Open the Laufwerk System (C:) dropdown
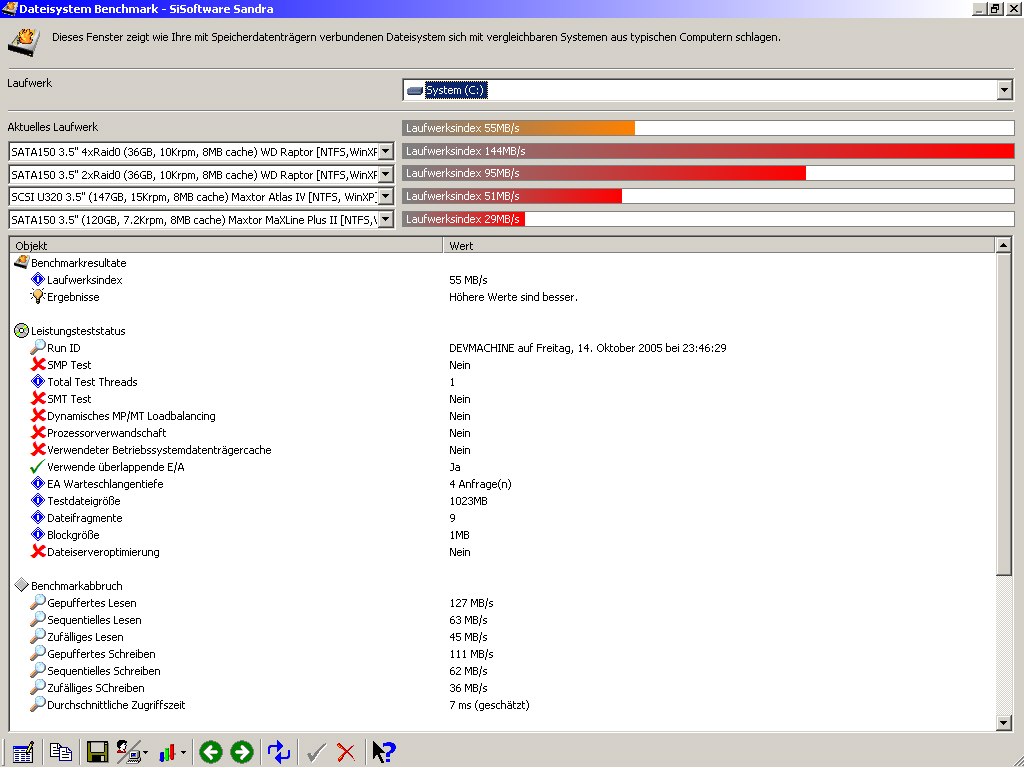Viewport: 1024px width, 768px height. point(1004,90)
